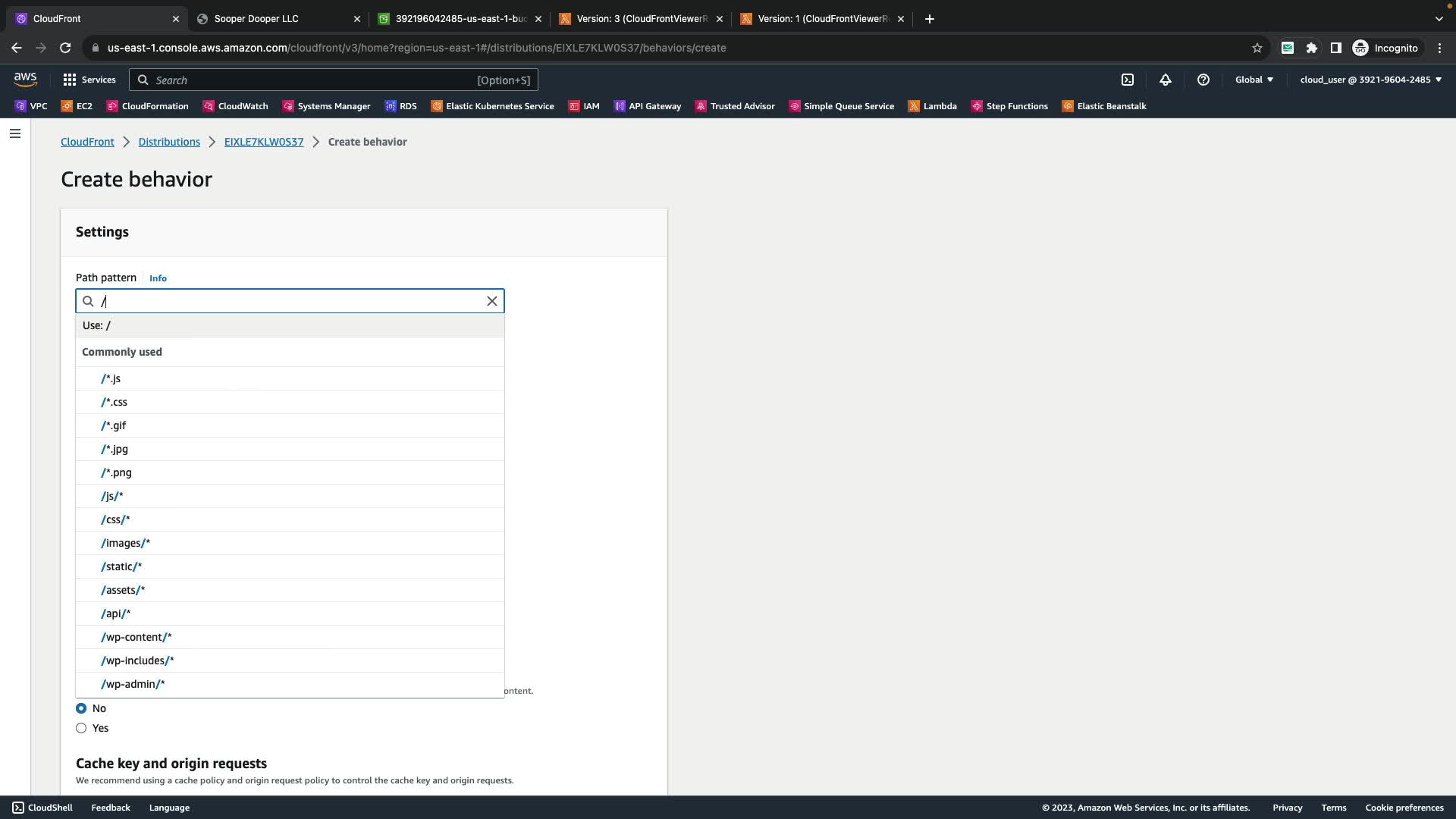This screenshot has height=819, width=1456.
Task: Switch to the Sooper Dooper LLC tab
Action: 256,19
